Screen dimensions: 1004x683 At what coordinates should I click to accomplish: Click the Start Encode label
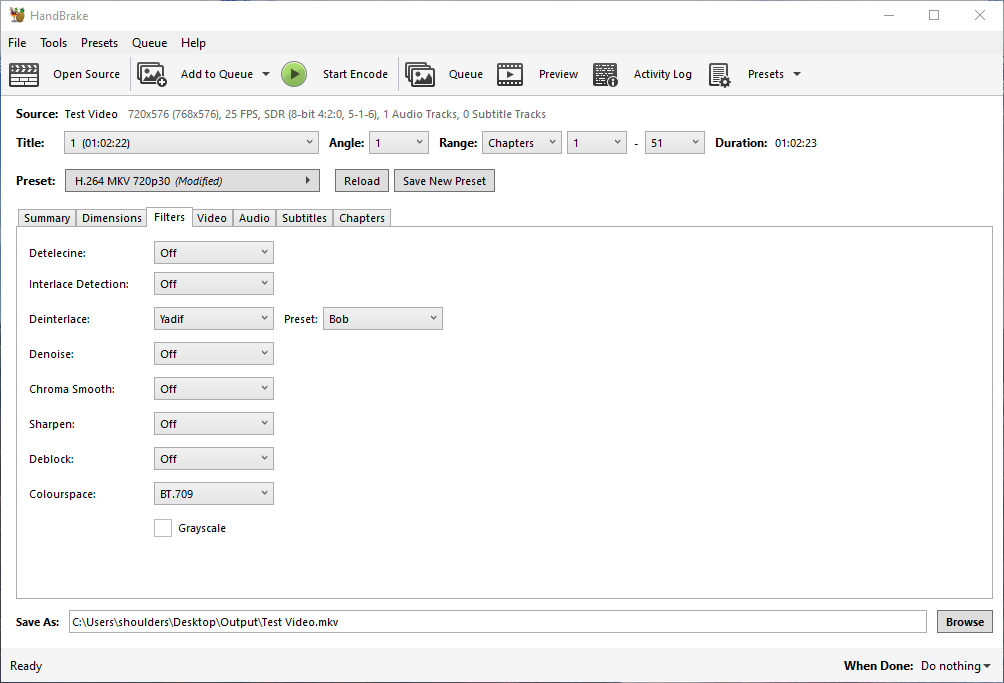tap(355, 74)
